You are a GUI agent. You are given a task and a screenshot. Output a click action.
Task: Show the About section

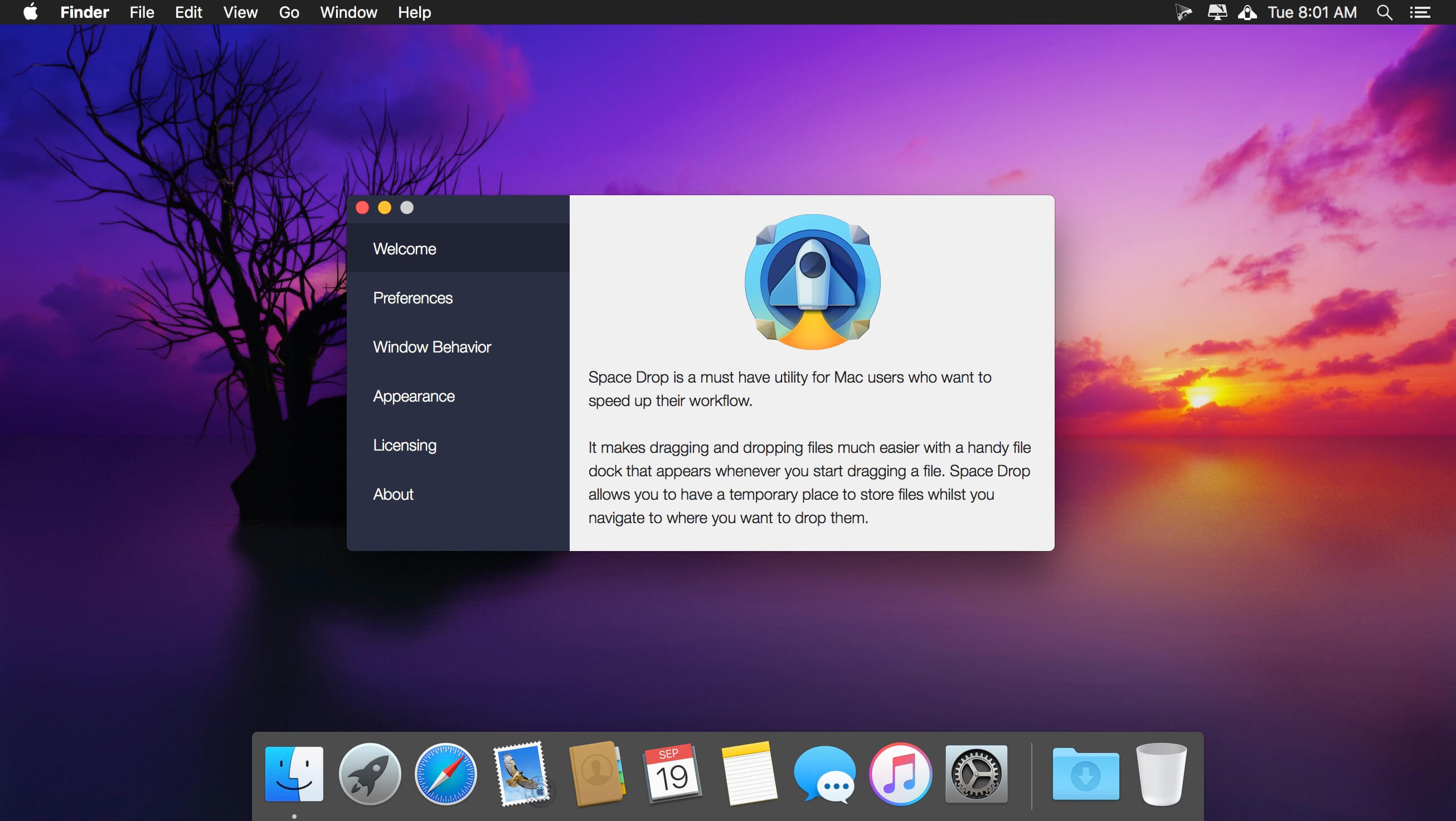pyautogui.click(x=394, y=495)
